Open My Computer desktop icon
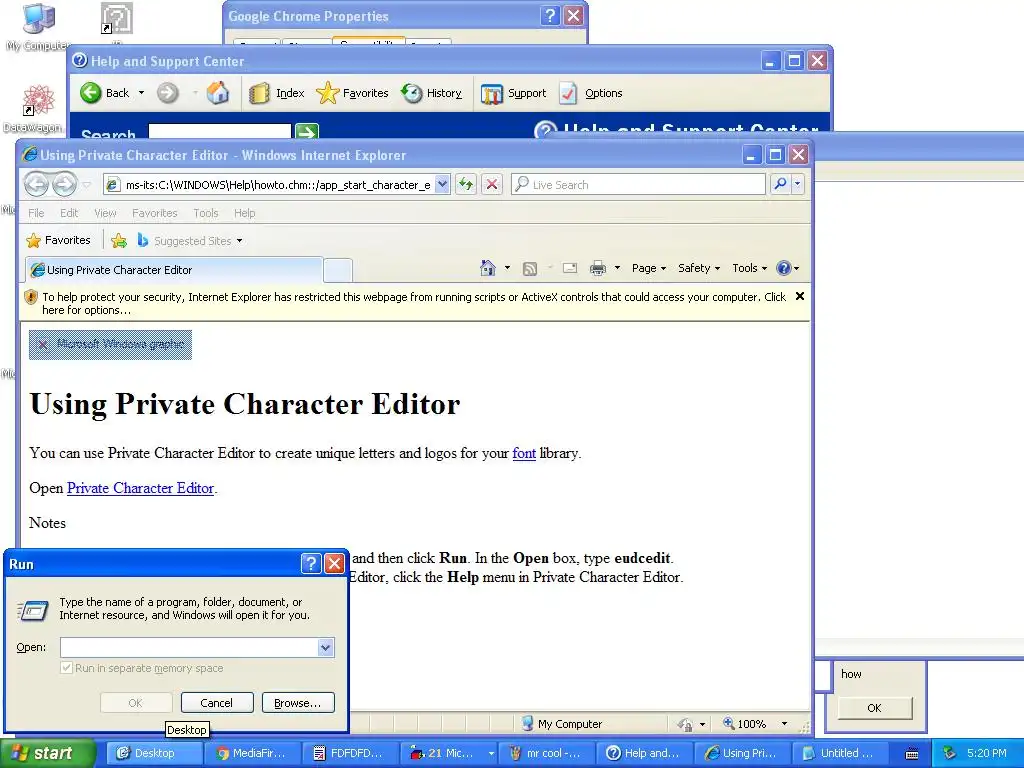The width and height of the screenshot is (1024, 768). coord(39,27)
